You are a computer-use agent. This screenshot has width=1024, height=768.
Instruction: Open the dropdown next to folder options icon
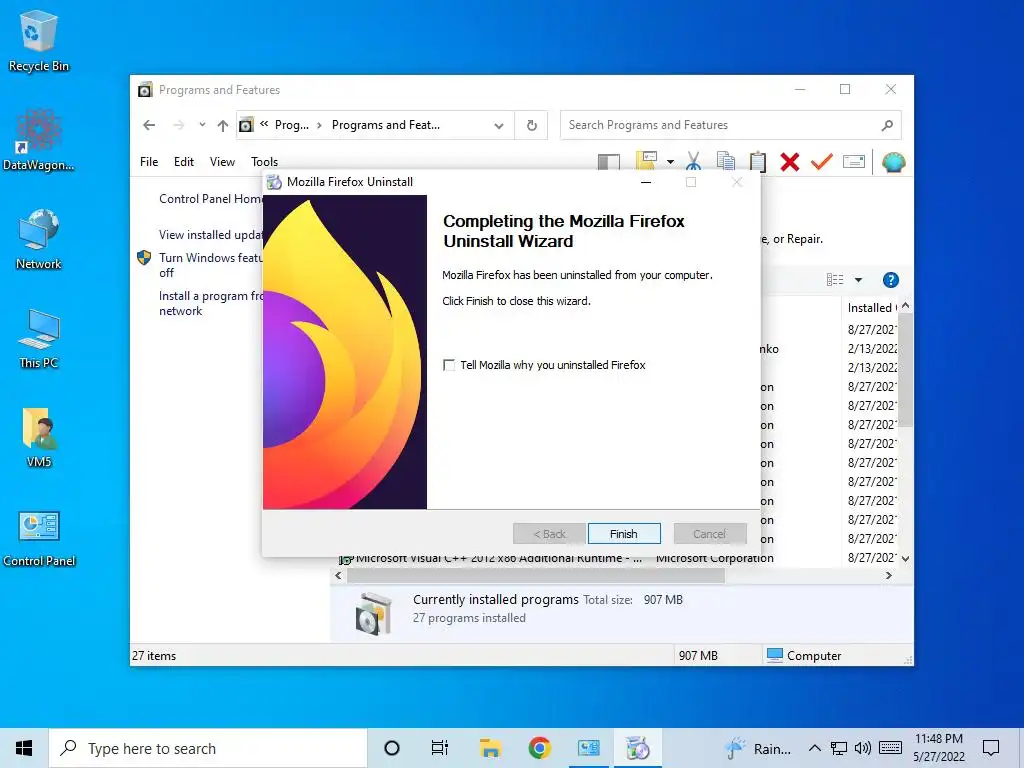pos(670,162)
